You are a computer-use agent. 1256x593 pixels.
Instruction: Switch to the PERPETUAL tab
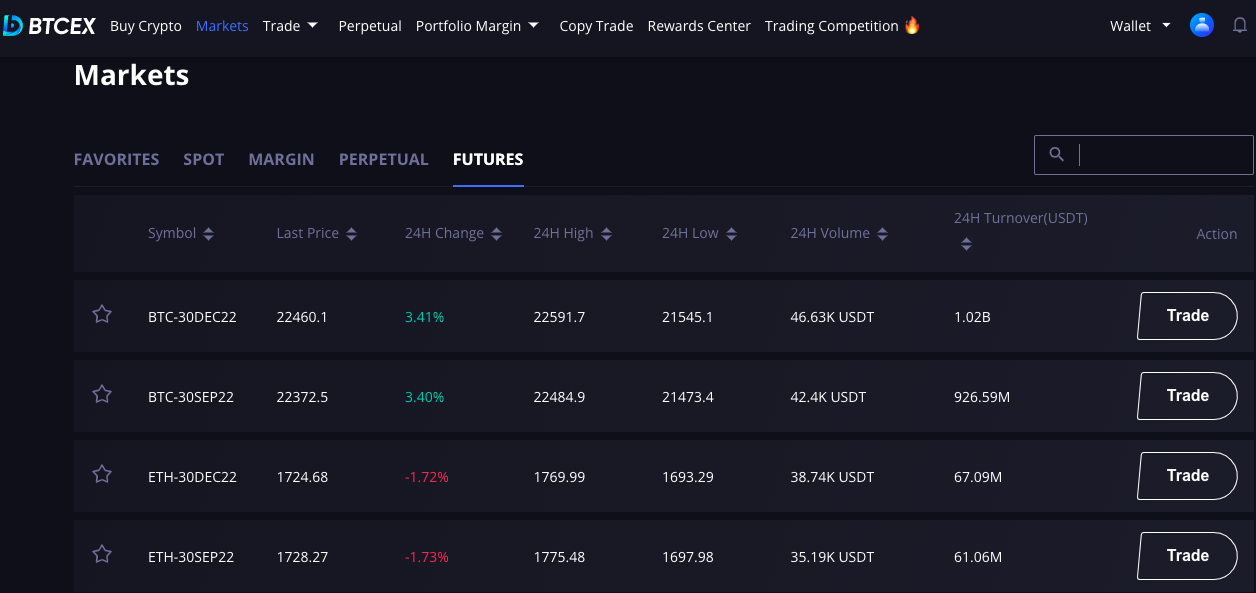pyautogui.click(x=383, y=159)
